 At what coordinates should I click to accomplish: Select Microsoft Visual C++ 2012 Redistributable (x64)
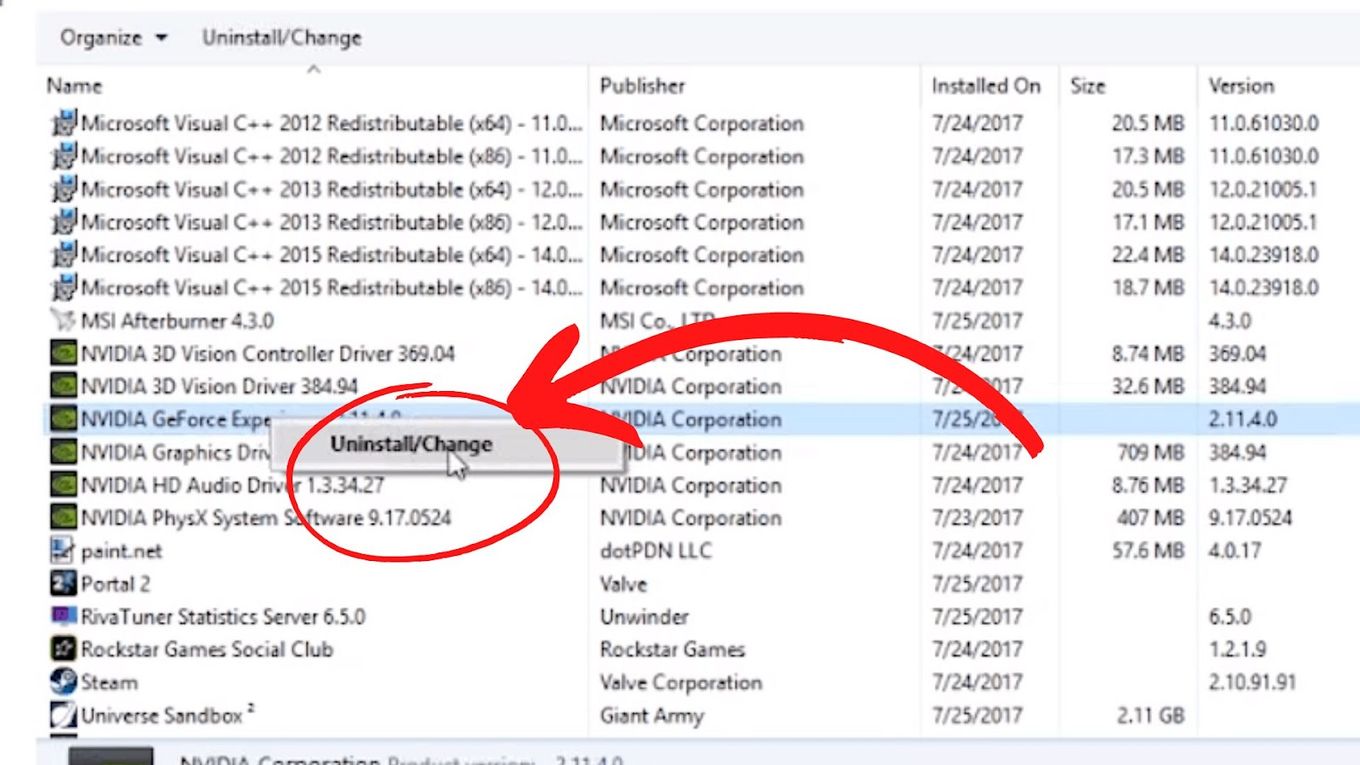332,124
